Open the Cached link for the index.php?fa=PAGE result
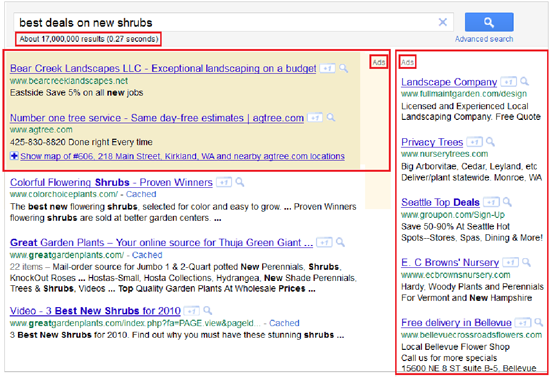The width and height of the screenshot is (550, 377). point(284,323)
